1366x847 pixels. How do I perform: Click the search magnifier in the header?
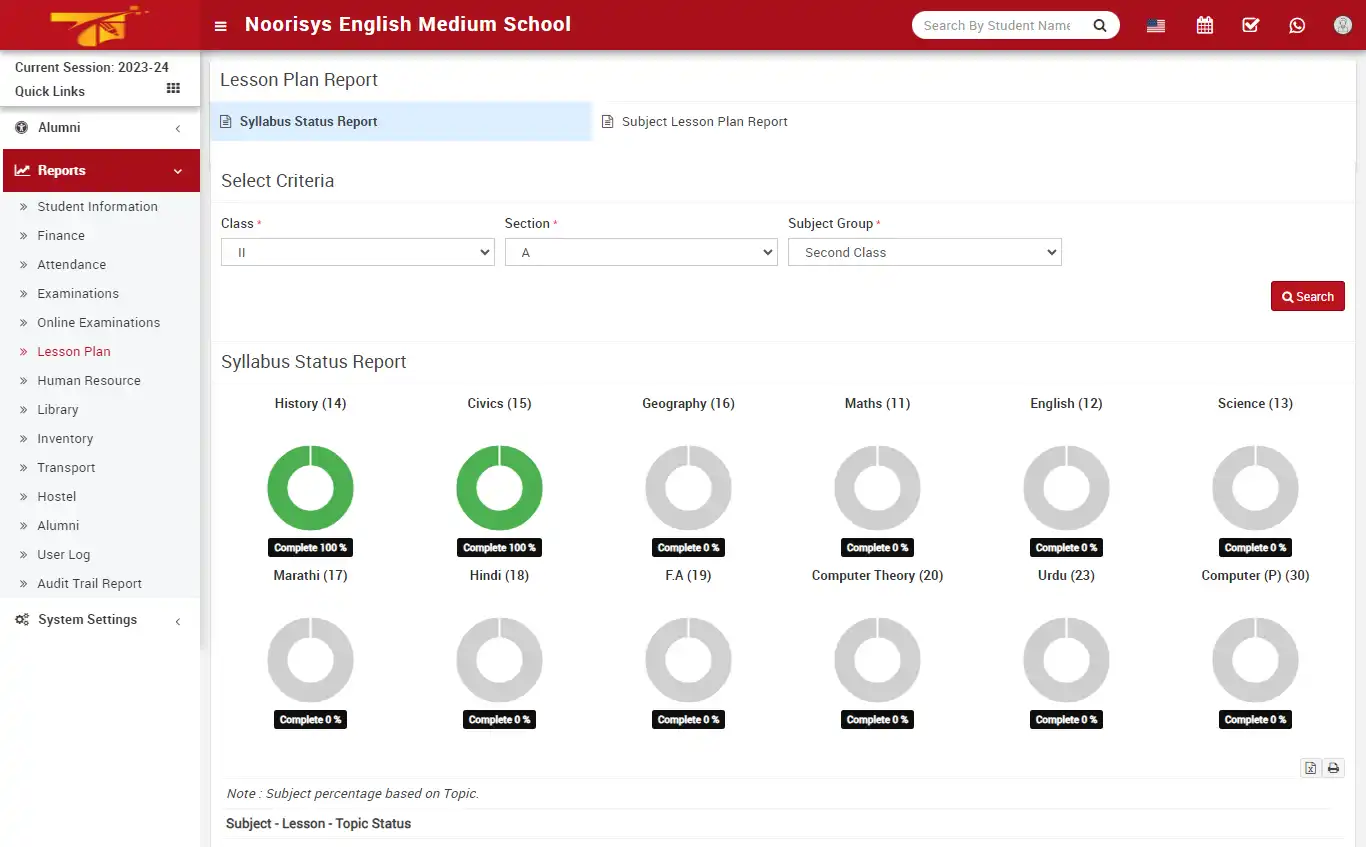[1099, 24]
